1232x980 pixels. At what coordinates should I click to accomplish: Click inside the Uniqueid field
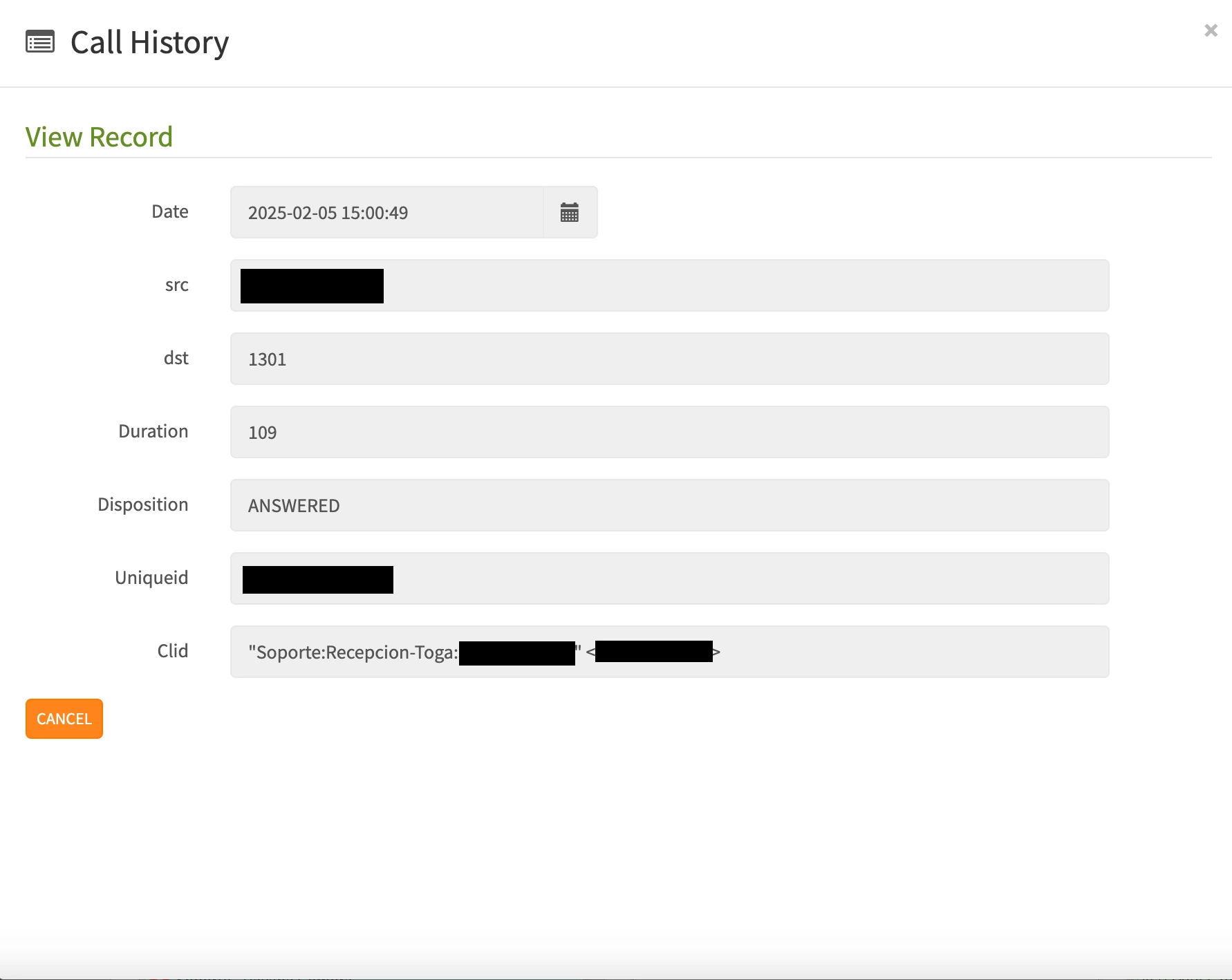pyautogui.click(x=691, y=578)
